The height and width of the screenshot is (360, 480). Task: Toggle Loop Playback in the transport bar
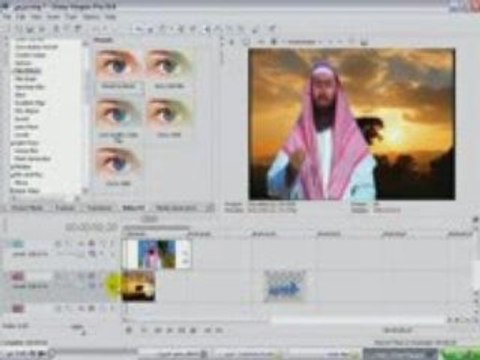(x=143, y=330)
